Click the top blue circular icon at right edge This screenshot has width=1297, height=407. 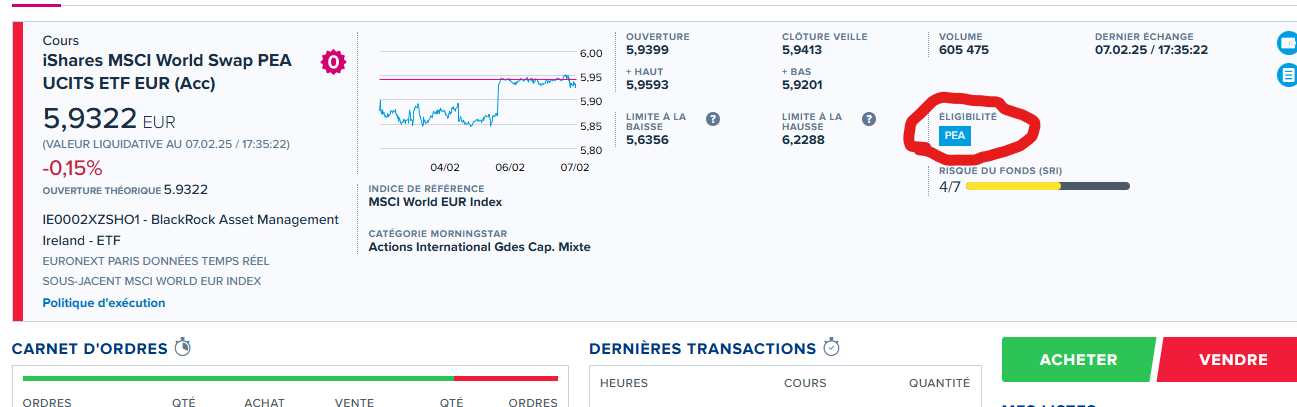tap(1287, 43)
